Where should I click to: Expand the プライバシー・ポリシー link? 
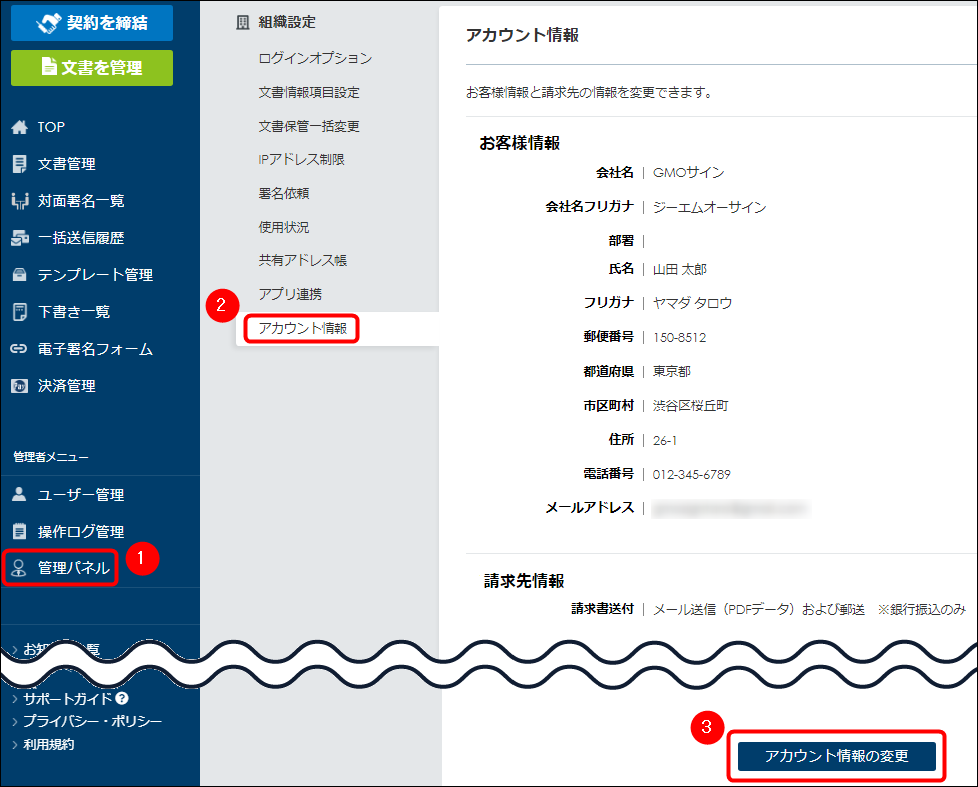coord(92,721)
